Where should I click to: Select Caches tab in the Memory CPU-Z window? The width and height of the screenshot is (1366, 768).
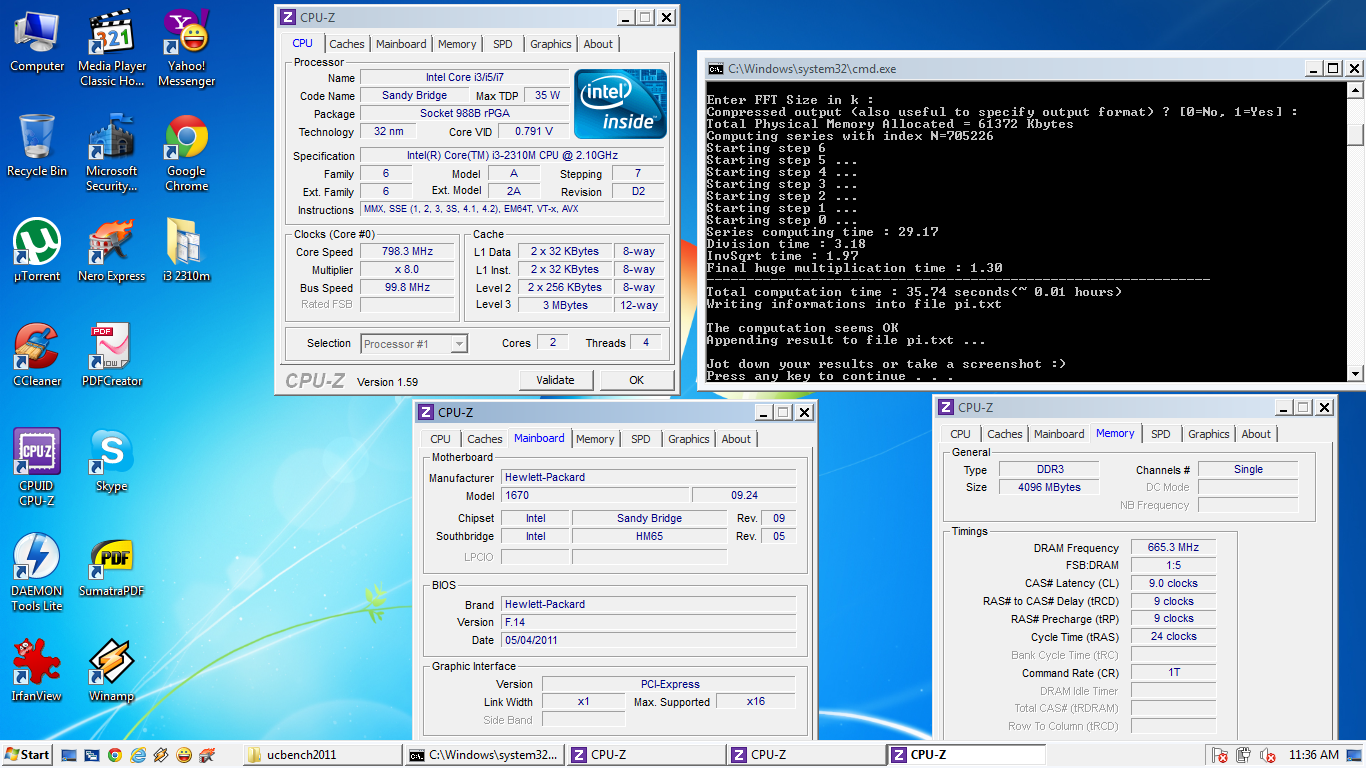[1005, 434]
